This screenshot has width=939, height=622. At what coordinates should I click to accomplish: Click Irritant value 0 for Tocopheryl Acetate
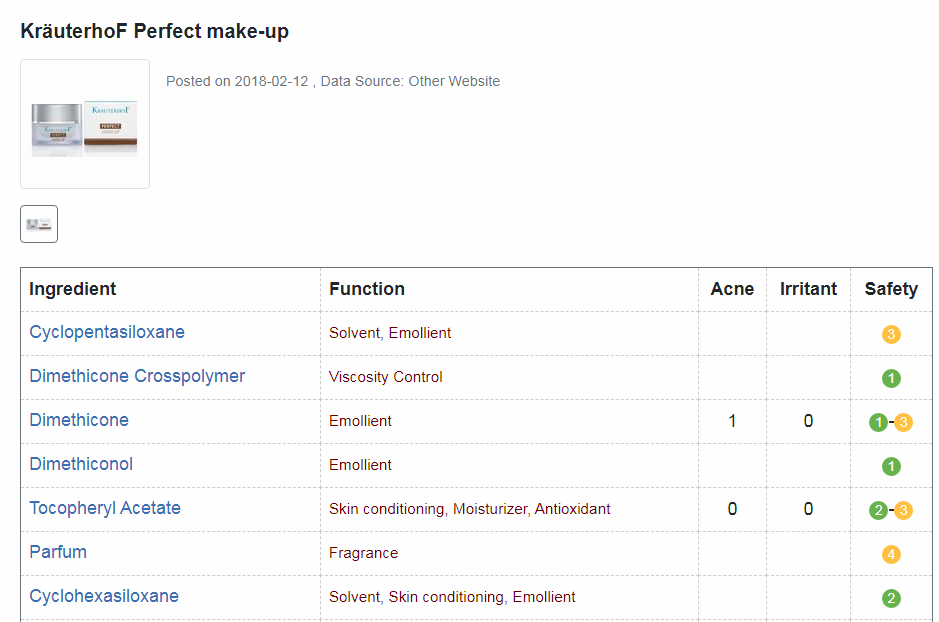point(808,509)
